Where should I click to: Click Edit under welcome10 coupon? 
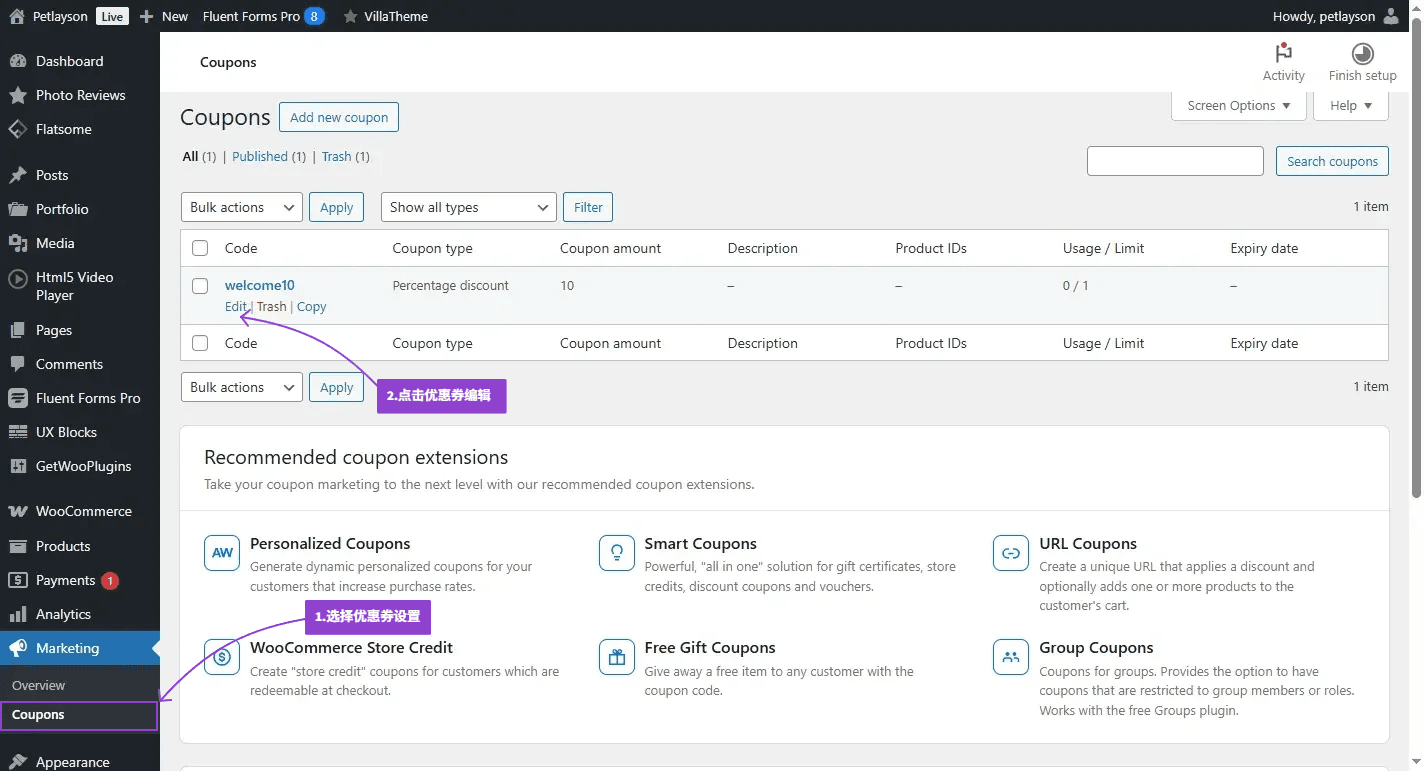coord(235,307)
